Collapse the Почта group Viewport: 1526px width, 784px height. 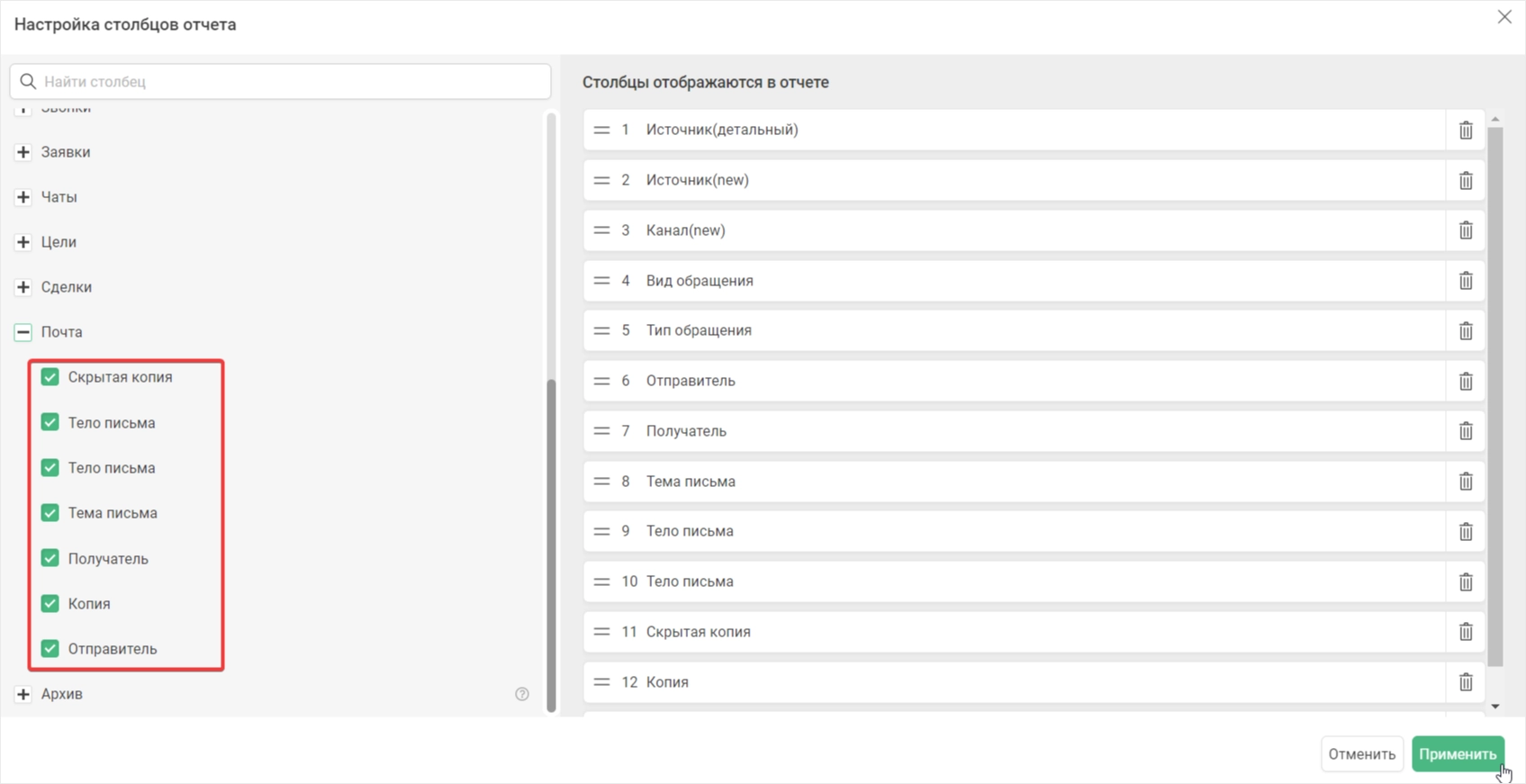[x=23, y=332]
